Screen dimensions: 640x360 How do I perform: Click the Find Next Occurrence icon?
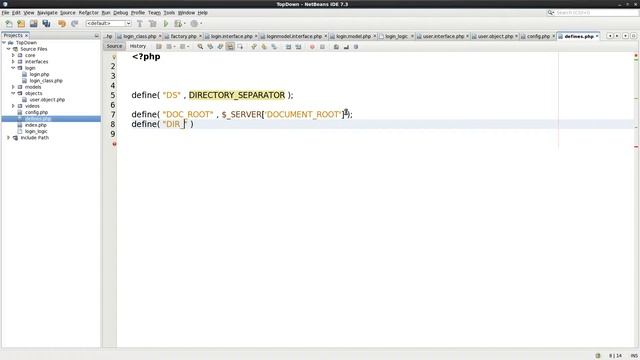[x=220, y=47]
